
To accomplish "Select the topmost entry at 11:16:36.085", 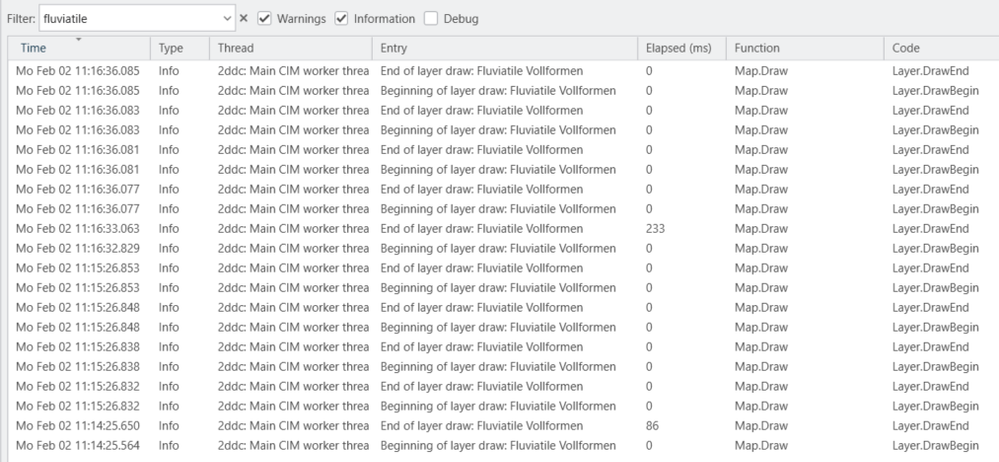I will [503, 71].
